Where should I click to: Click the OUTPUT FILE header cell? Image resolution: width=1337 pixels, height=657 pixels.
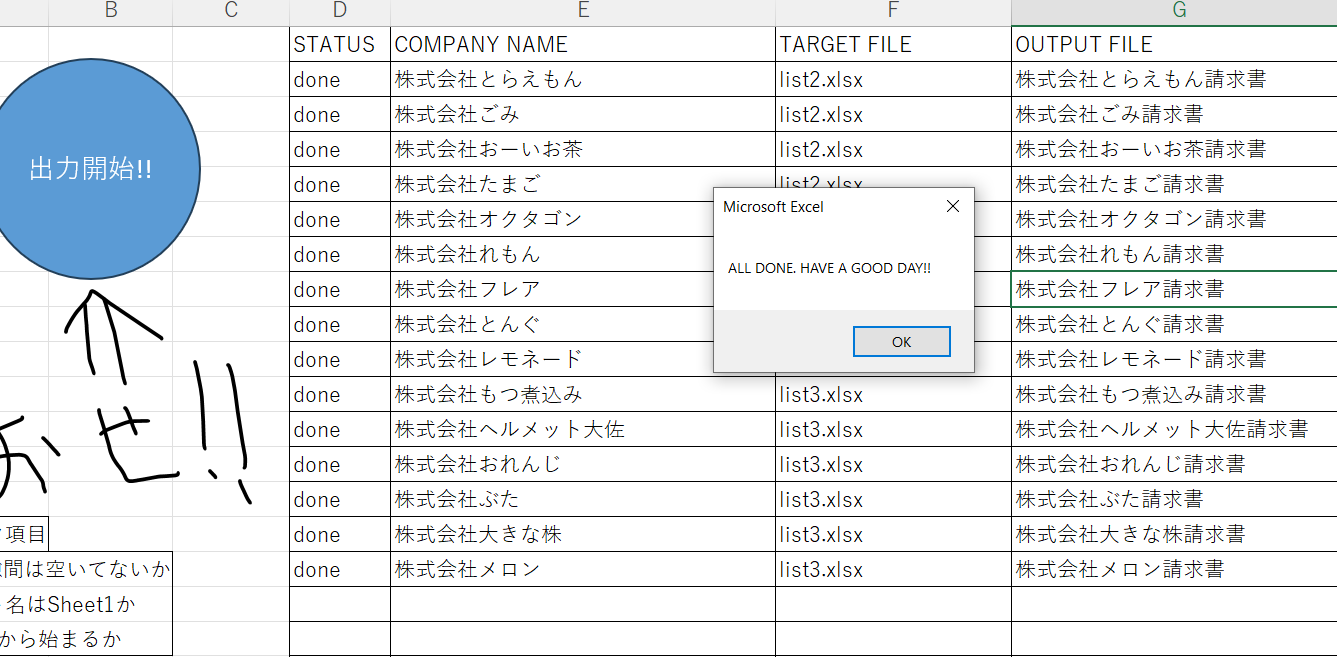click(x=1084, y=45)
